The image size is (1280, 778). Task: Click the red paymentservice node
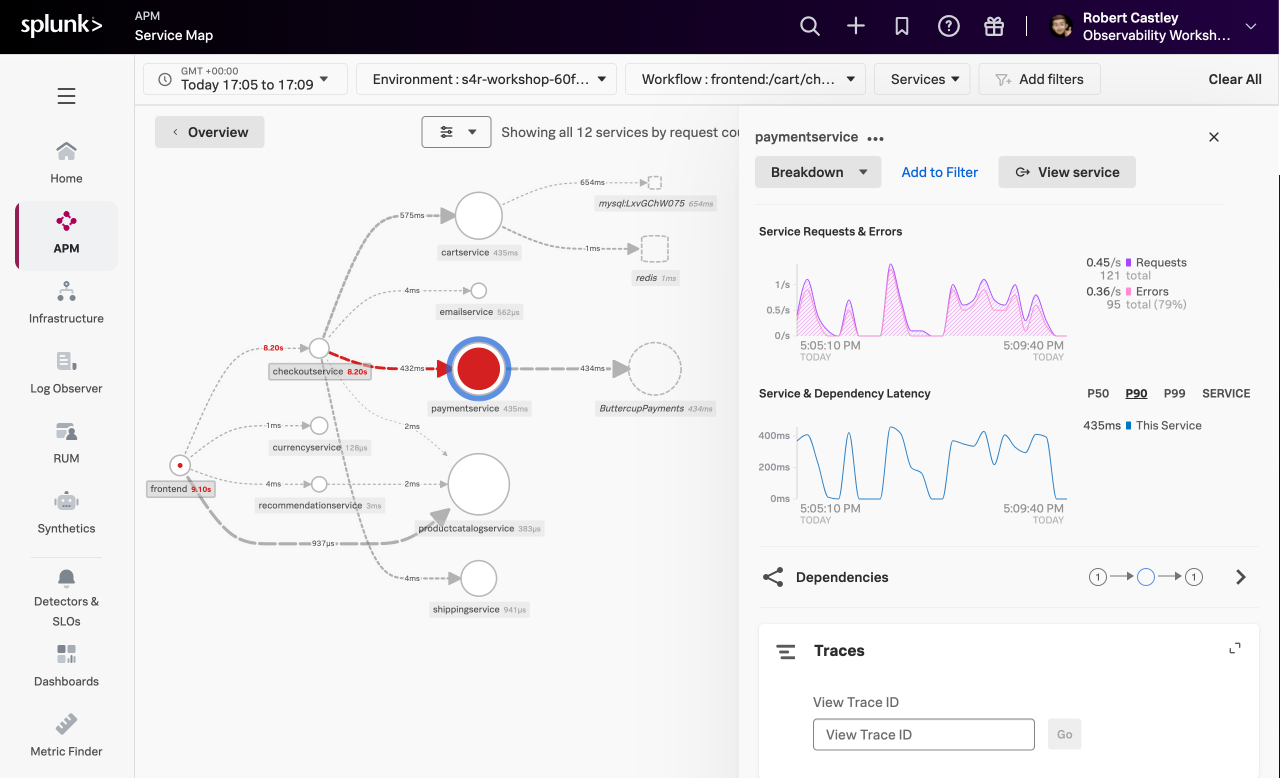tap(480, 369)
